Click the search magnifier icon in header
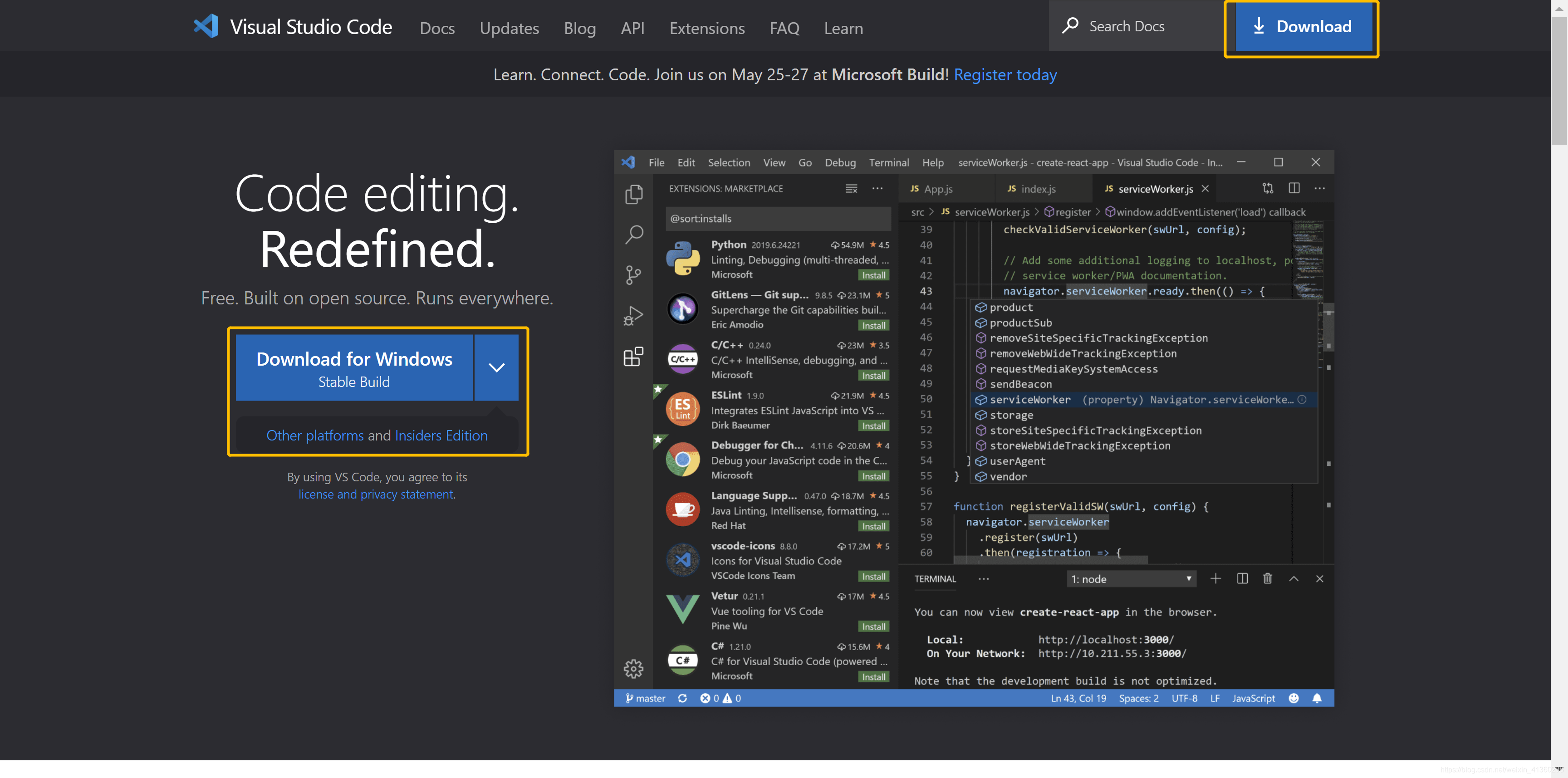The height and width of the screenshot is (778, 1568). pyautogui.click(x=1070, y=26)
